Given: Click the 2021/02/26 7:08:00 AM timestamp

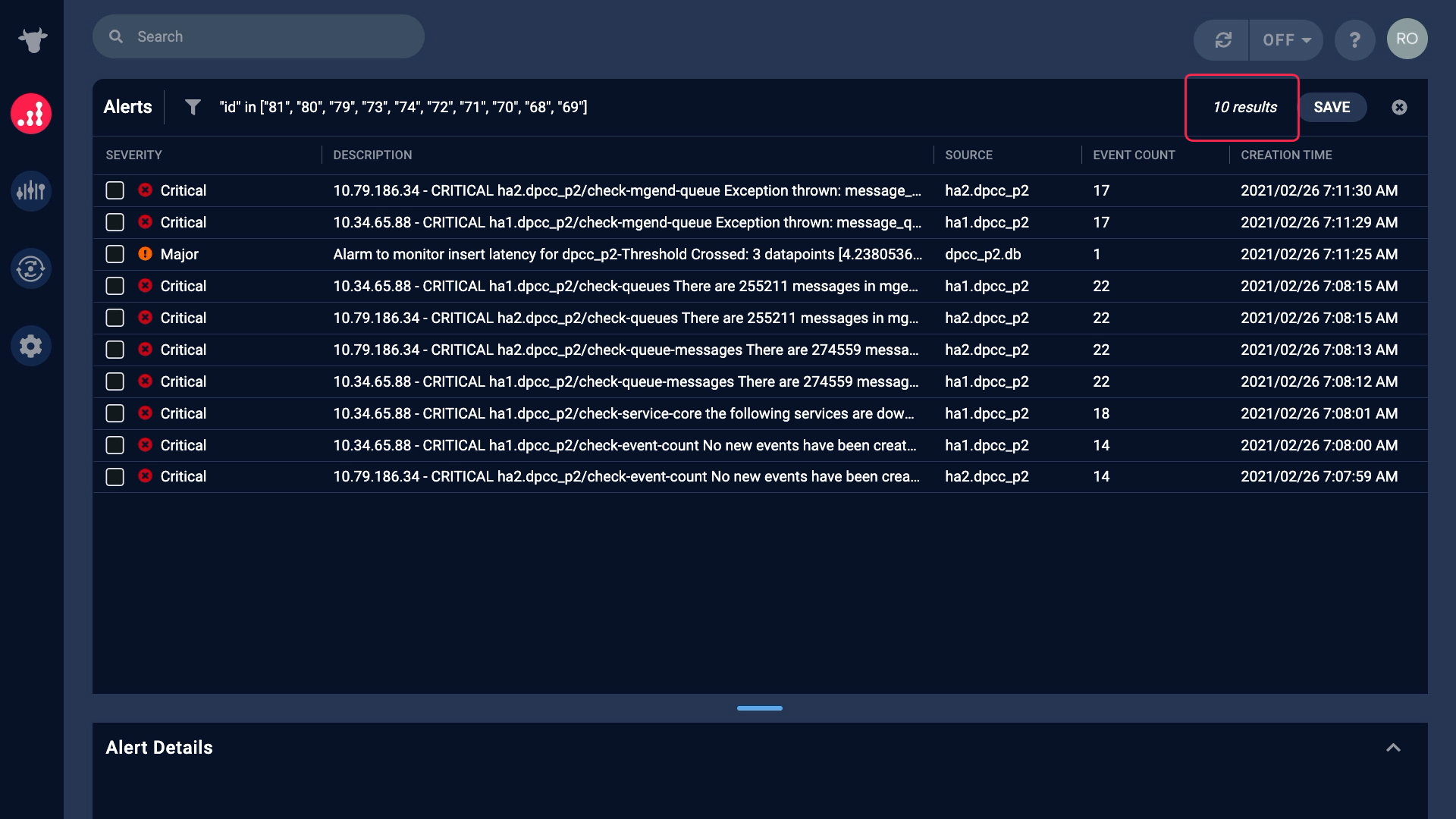Looking at the screenshot, I should tap(1319, 445).
